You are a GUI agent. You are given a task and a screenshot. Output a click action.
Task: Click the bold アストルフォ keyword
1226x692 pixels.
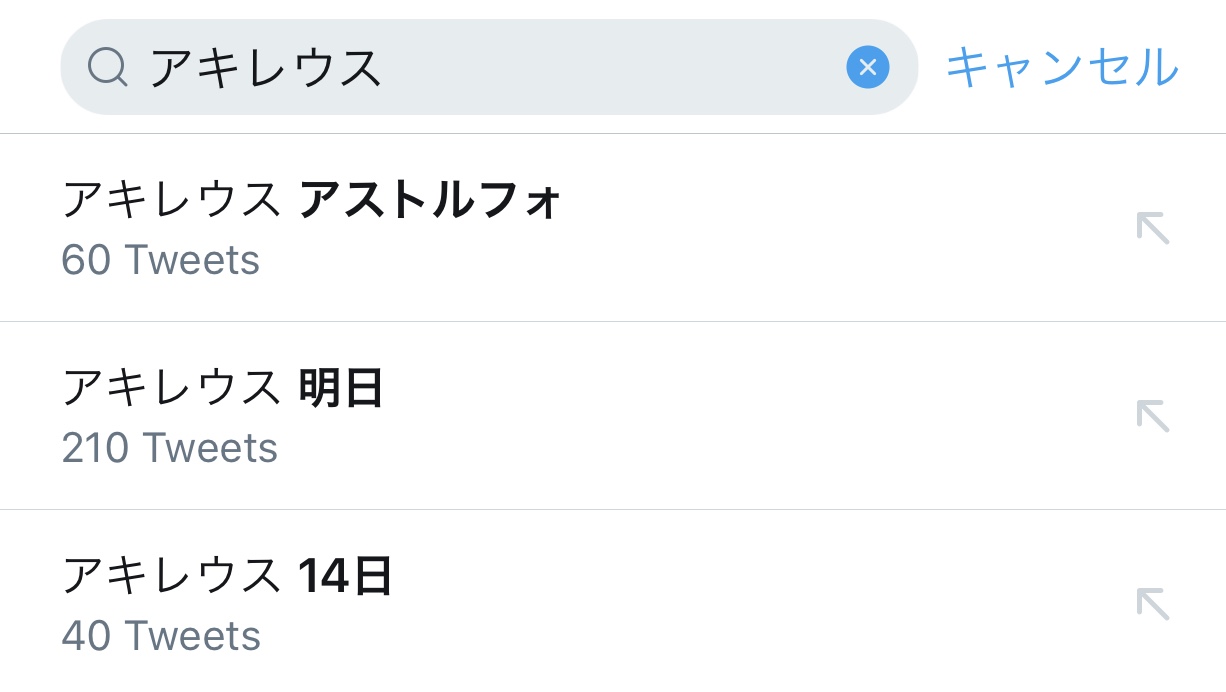[x=430, y=201]
